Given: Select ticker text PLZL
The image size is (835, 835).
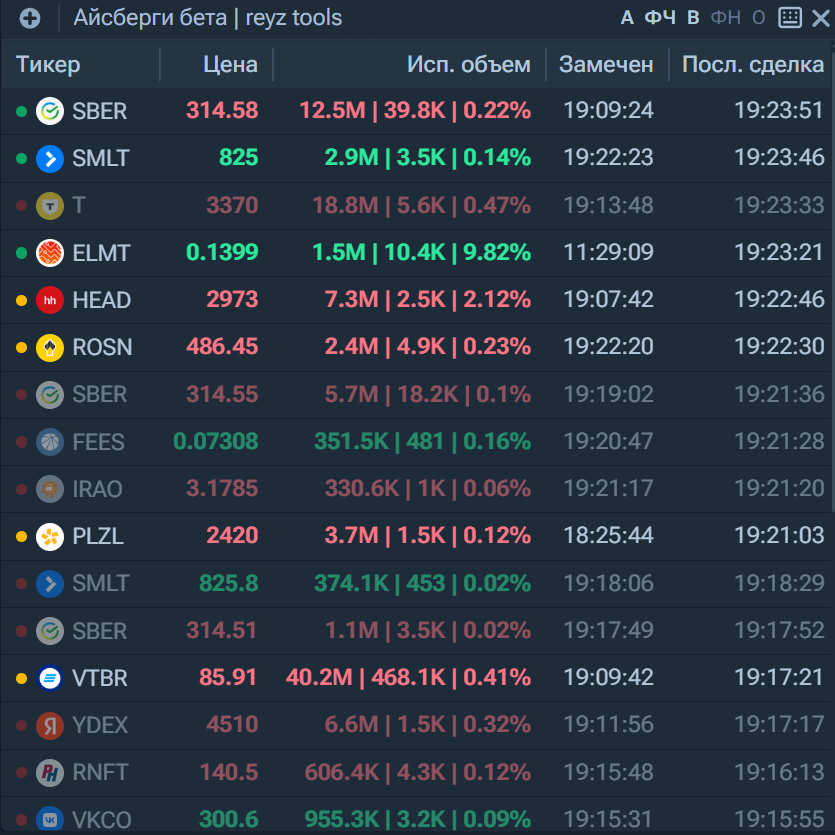Looking at the screenshot, I should (98, 536).
